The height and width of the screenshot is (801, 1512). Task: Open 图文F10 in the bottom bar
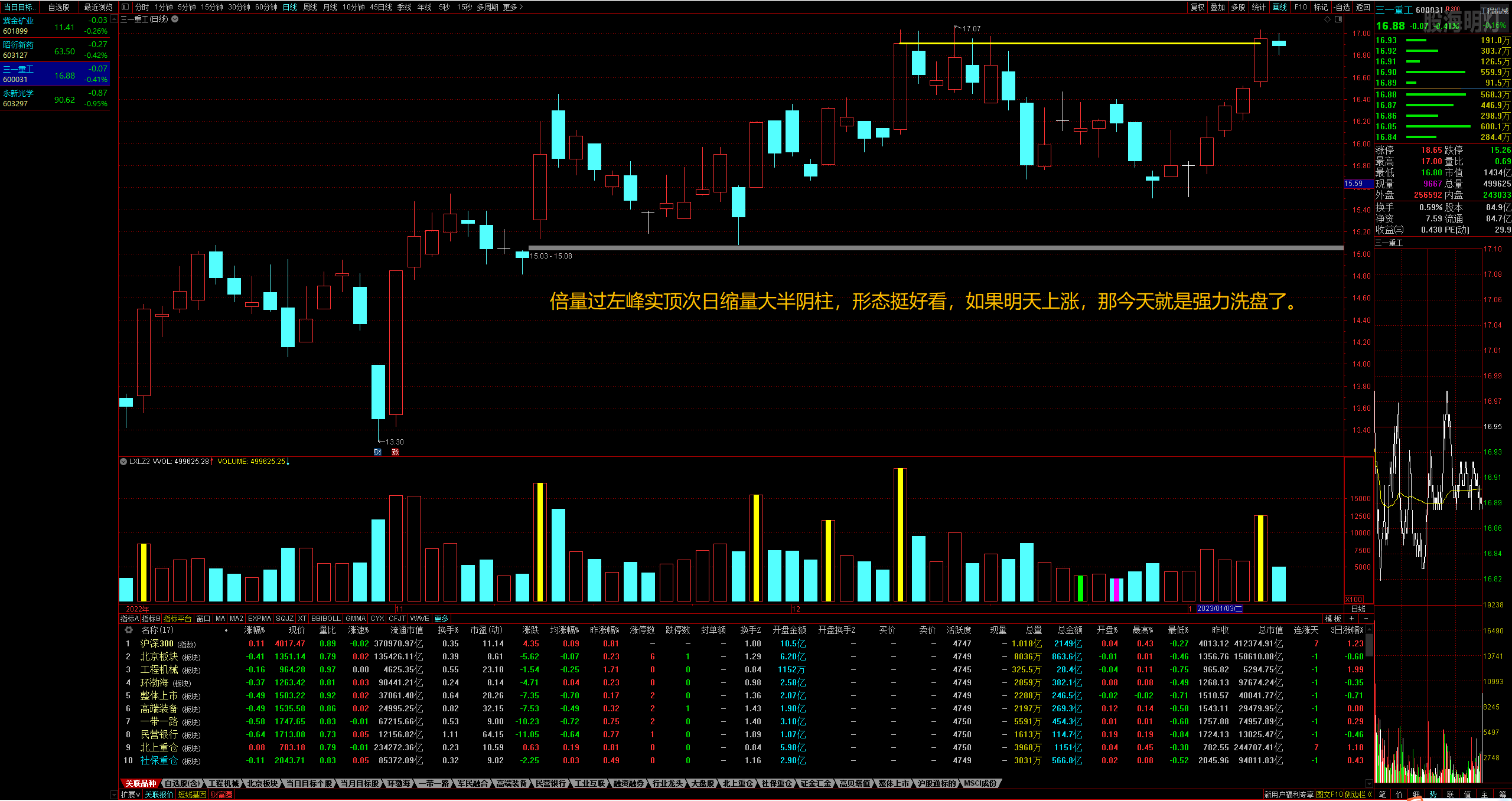tap(1330, 795)
